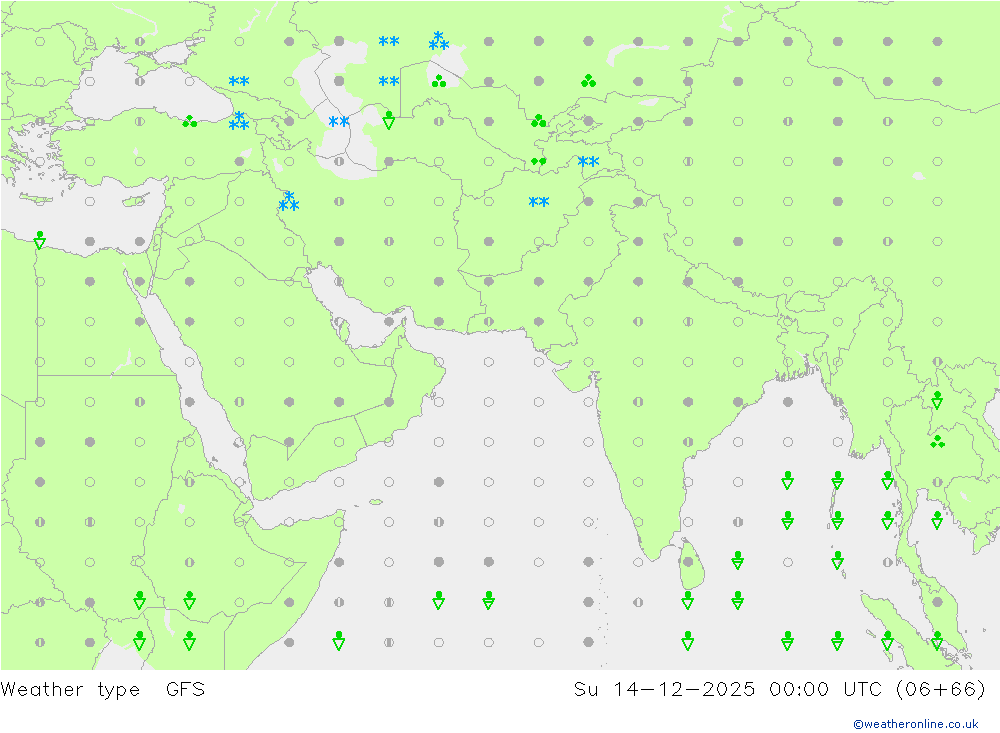1000x733 pixels.
Task: Click the snow symbol over central Afghanistan
Action: point(539,202)
